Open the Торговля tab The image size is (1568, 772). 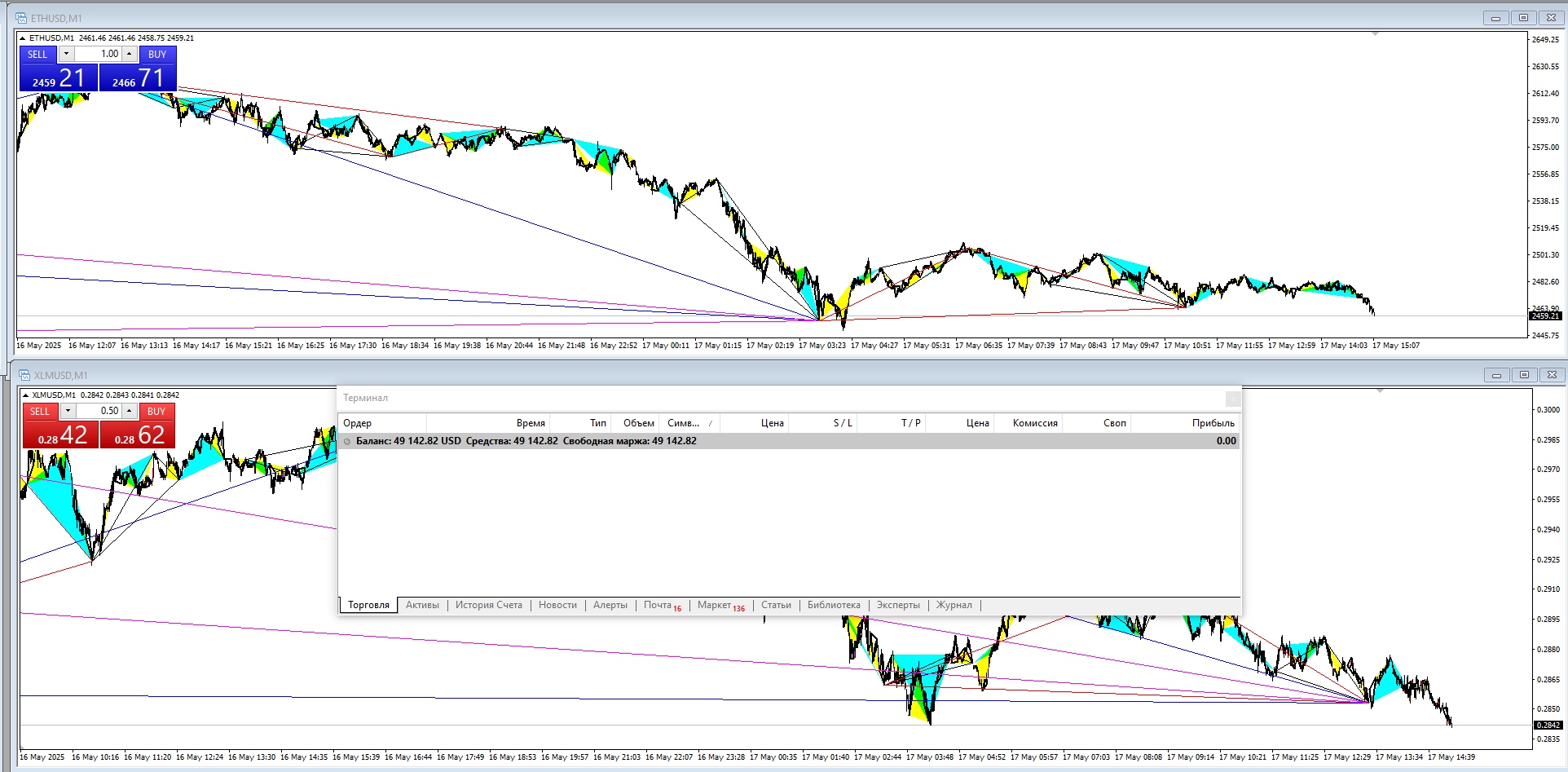click(x=368, y=605)
